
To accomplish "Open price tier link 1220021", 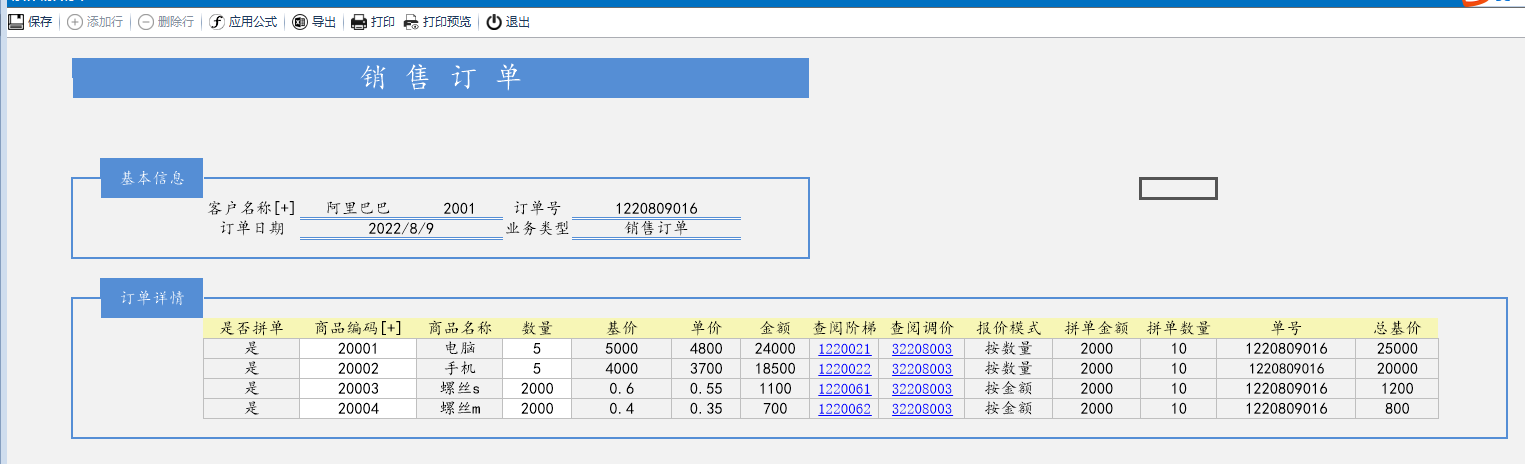I will tap(844, 349).
